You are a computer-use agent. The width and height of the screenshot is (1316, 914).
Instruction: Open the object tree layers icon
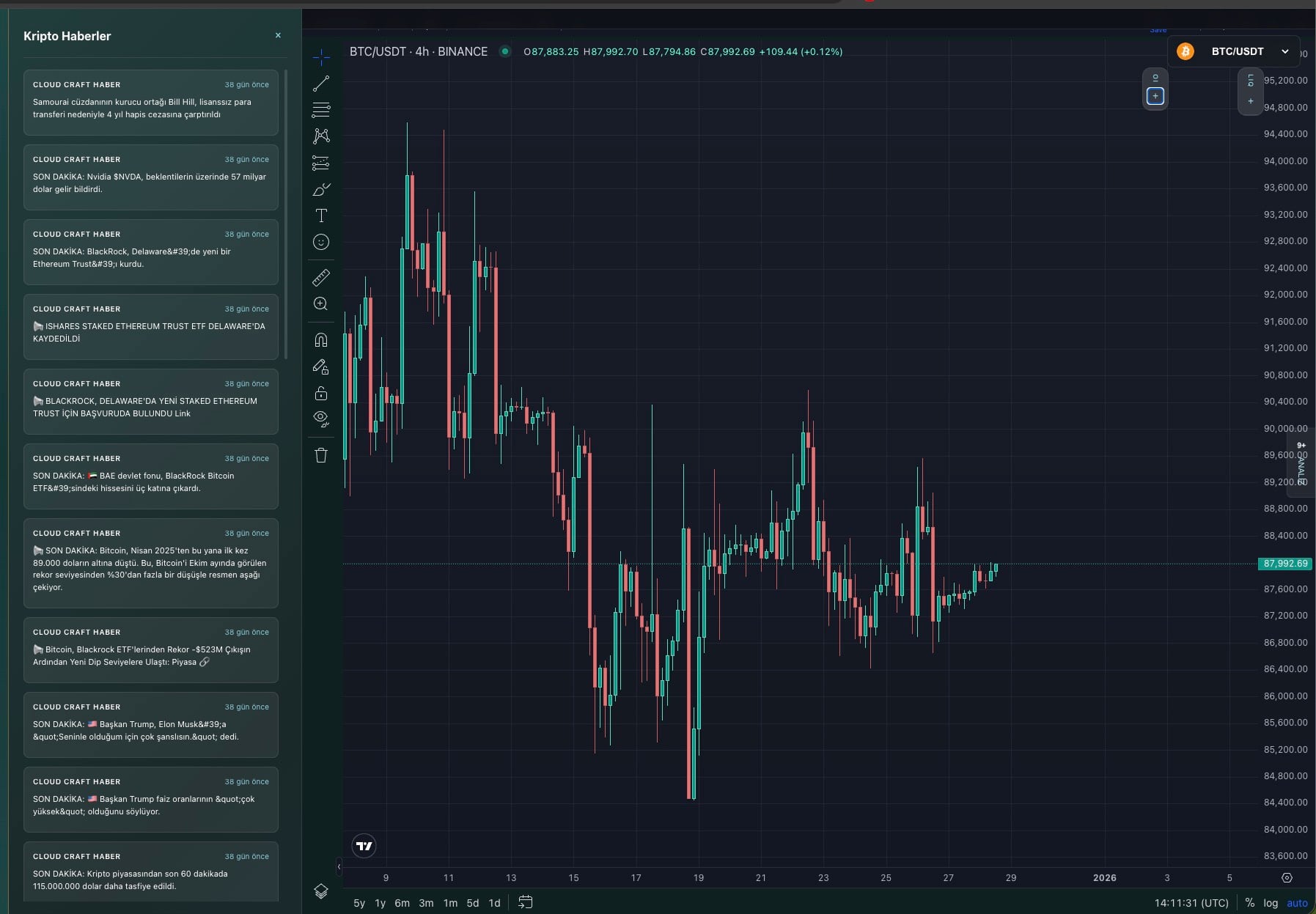(321, 891)
